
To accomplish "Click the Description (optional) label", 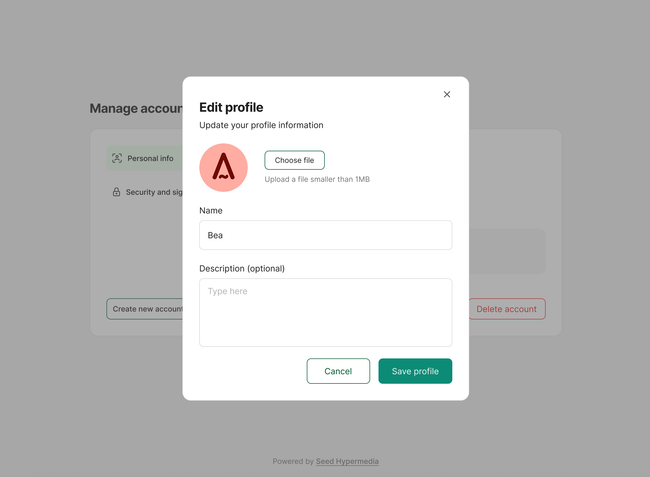I will click(x=242, y=268).
